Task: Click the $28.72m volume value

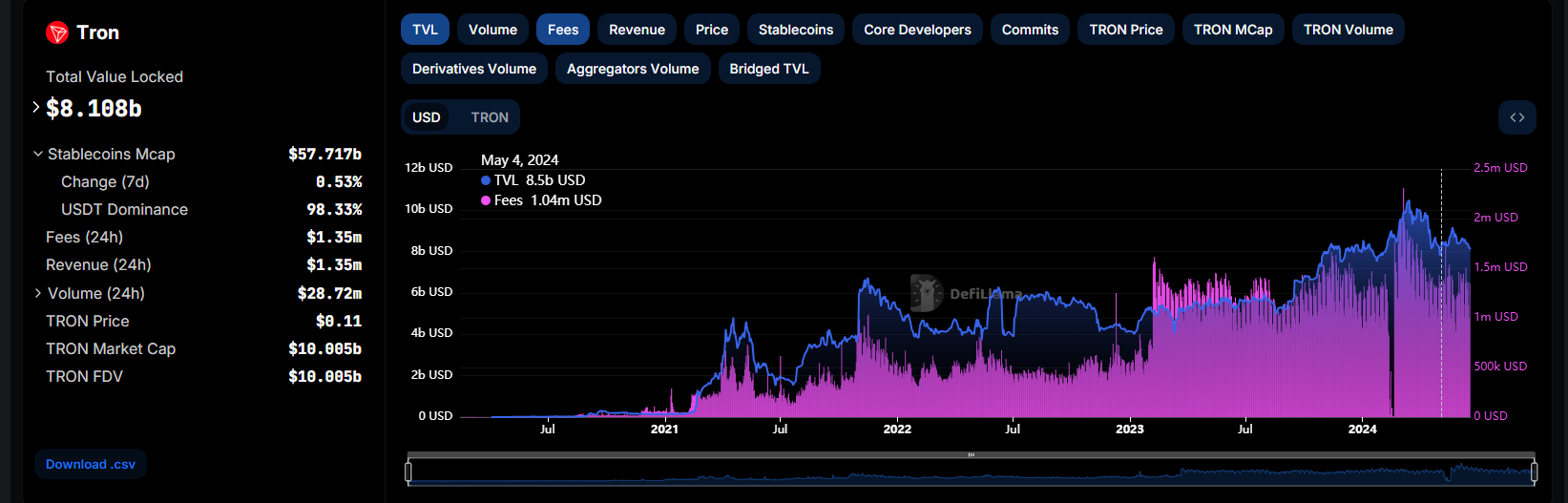Action: coord(329,293)
